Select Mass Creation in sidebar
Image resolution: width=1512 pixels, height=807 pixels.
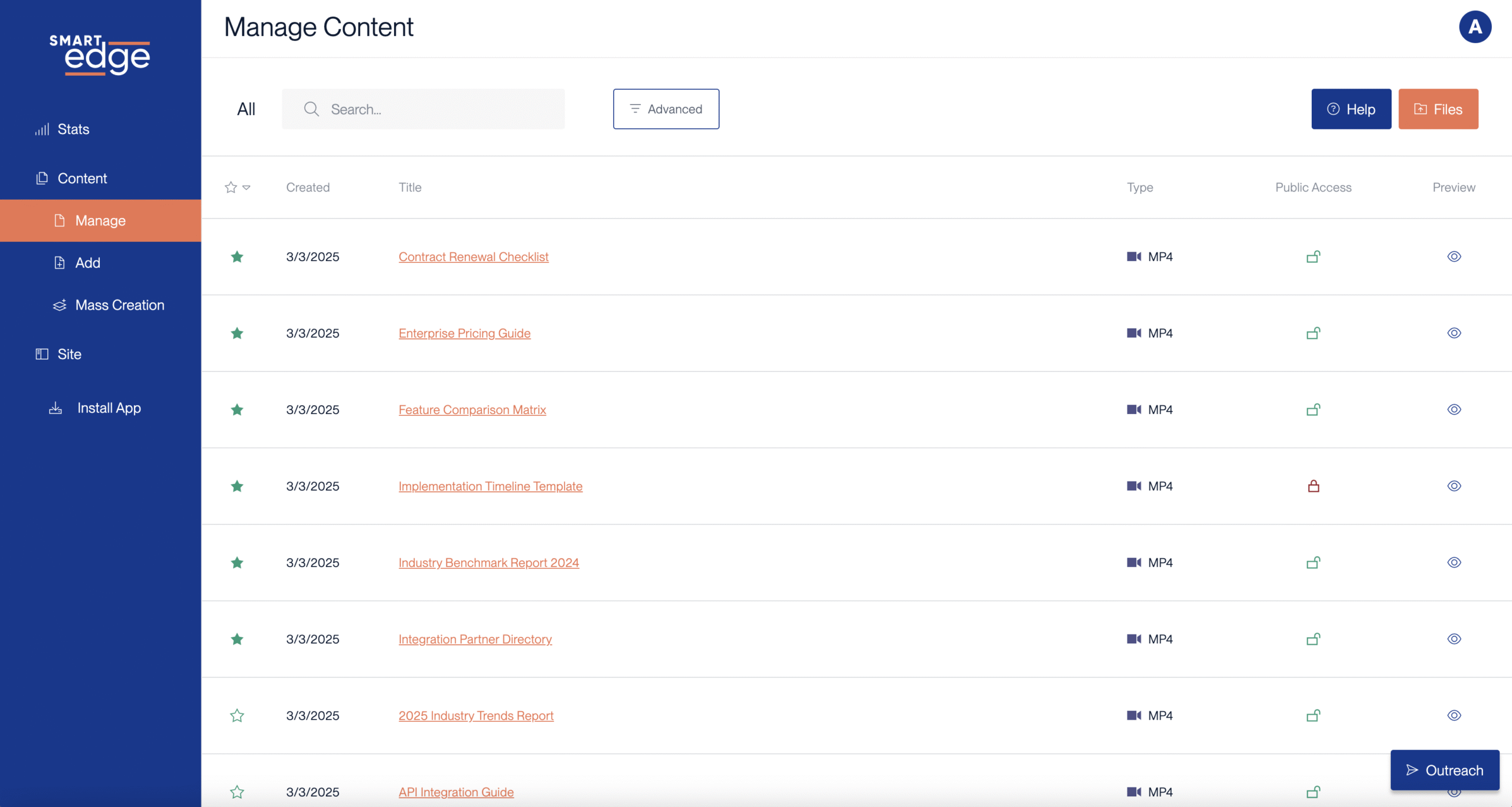point(119,305)
